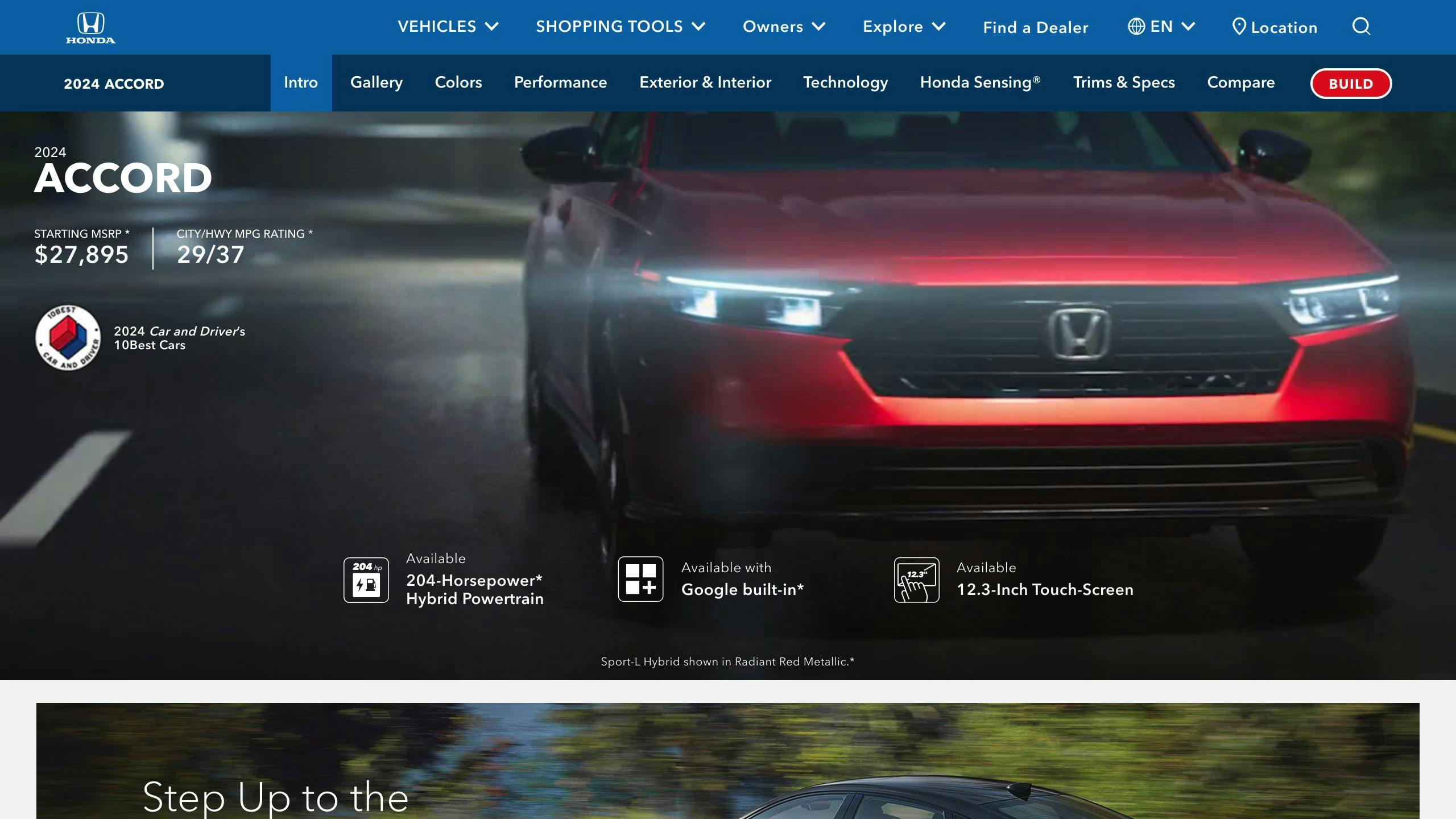Expand the SHOPPING TOOLS menu
The height and width of the screenshot is (819, 1456).
coord(621,26)
